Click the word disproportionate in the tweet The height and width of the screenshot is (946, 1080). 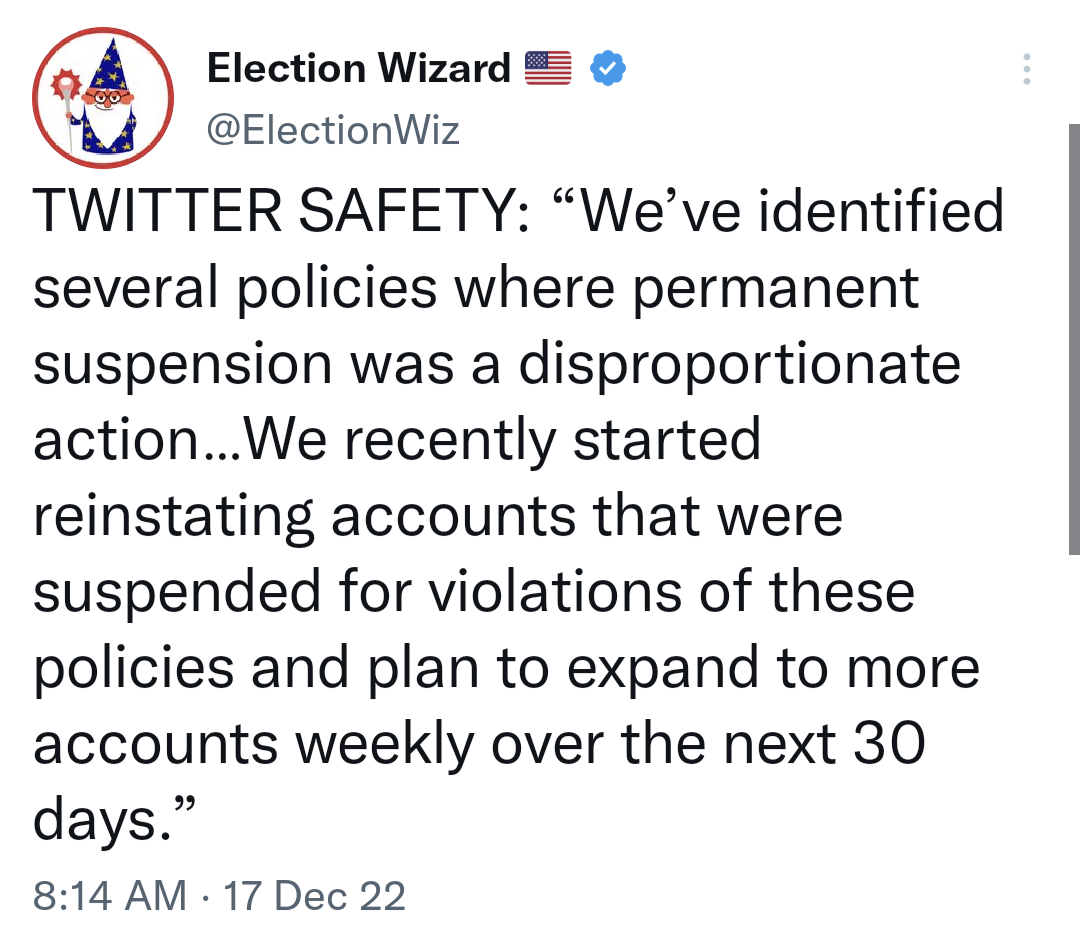pyautogui.click(x=739, y=364)
